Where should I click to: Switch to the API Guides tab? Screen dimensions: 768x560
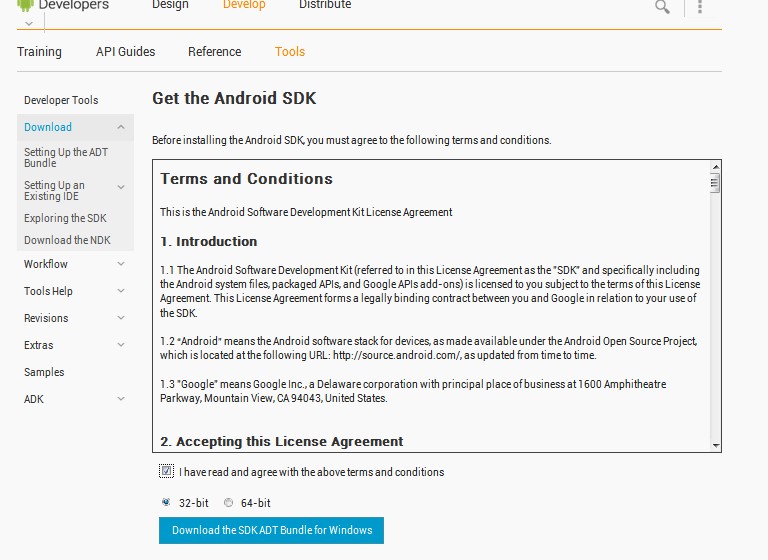125,51
